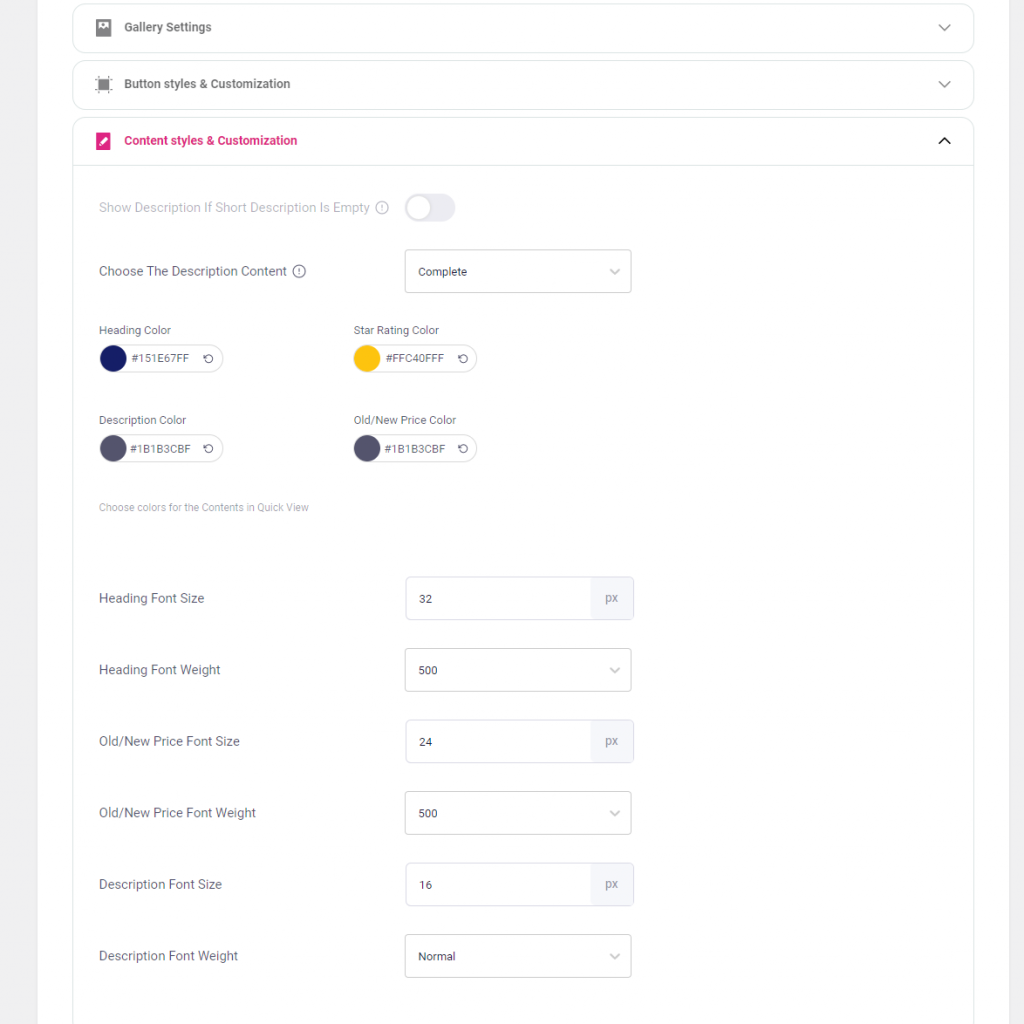Screen dimensions: 1024x1024
Task: Collapse Content styles & Customization section
Action: click(x=944, y=141)
